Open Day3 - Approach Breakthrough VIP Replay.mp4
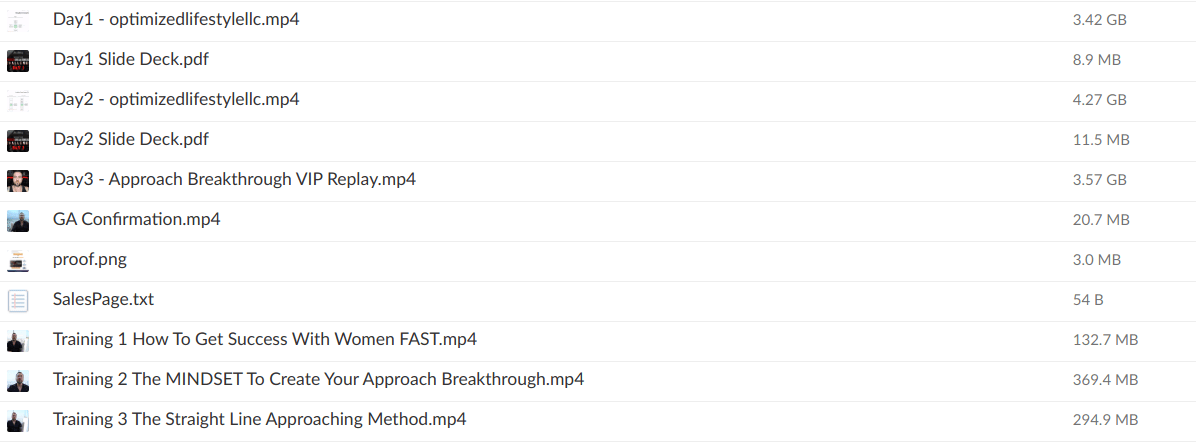This screenshot has height=443, width=1196. click(234, 179)
